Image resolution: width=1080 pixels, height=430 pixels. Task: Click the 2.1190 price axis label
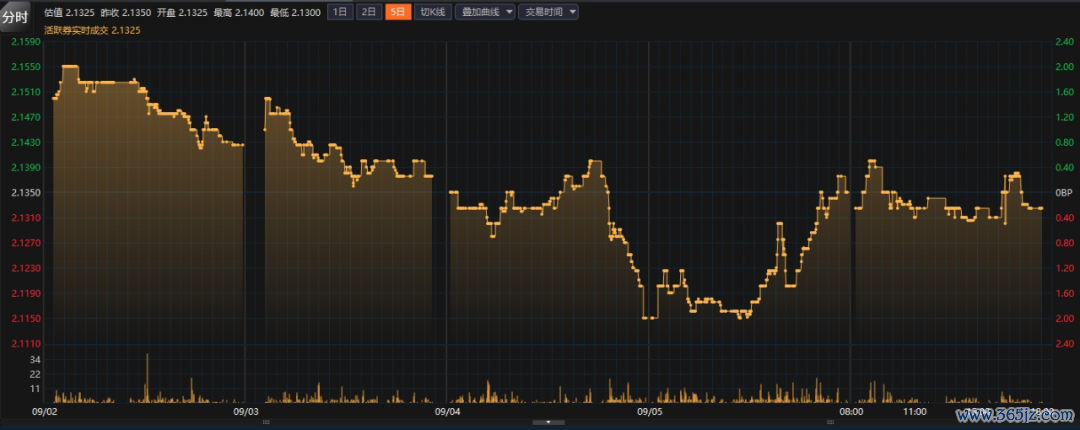(x=26, y=294)
